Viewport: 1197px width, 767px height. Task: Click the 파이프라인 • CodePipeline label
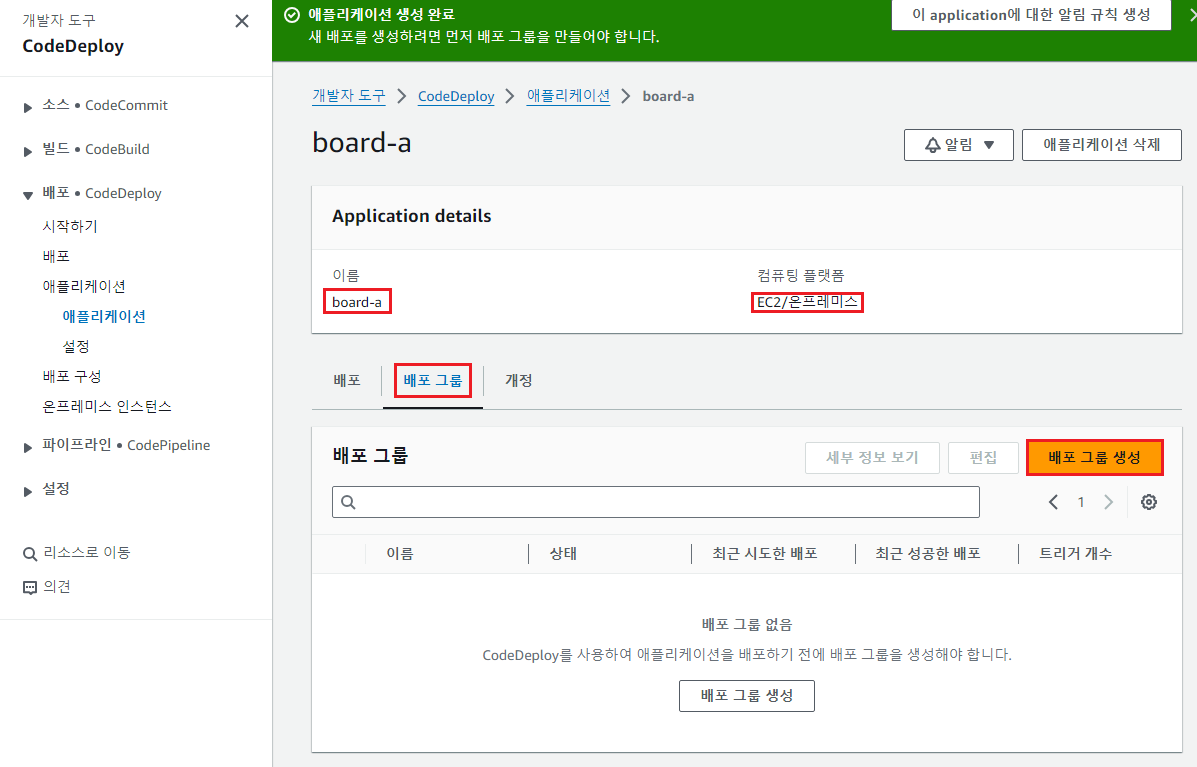[x=126, y=445]
